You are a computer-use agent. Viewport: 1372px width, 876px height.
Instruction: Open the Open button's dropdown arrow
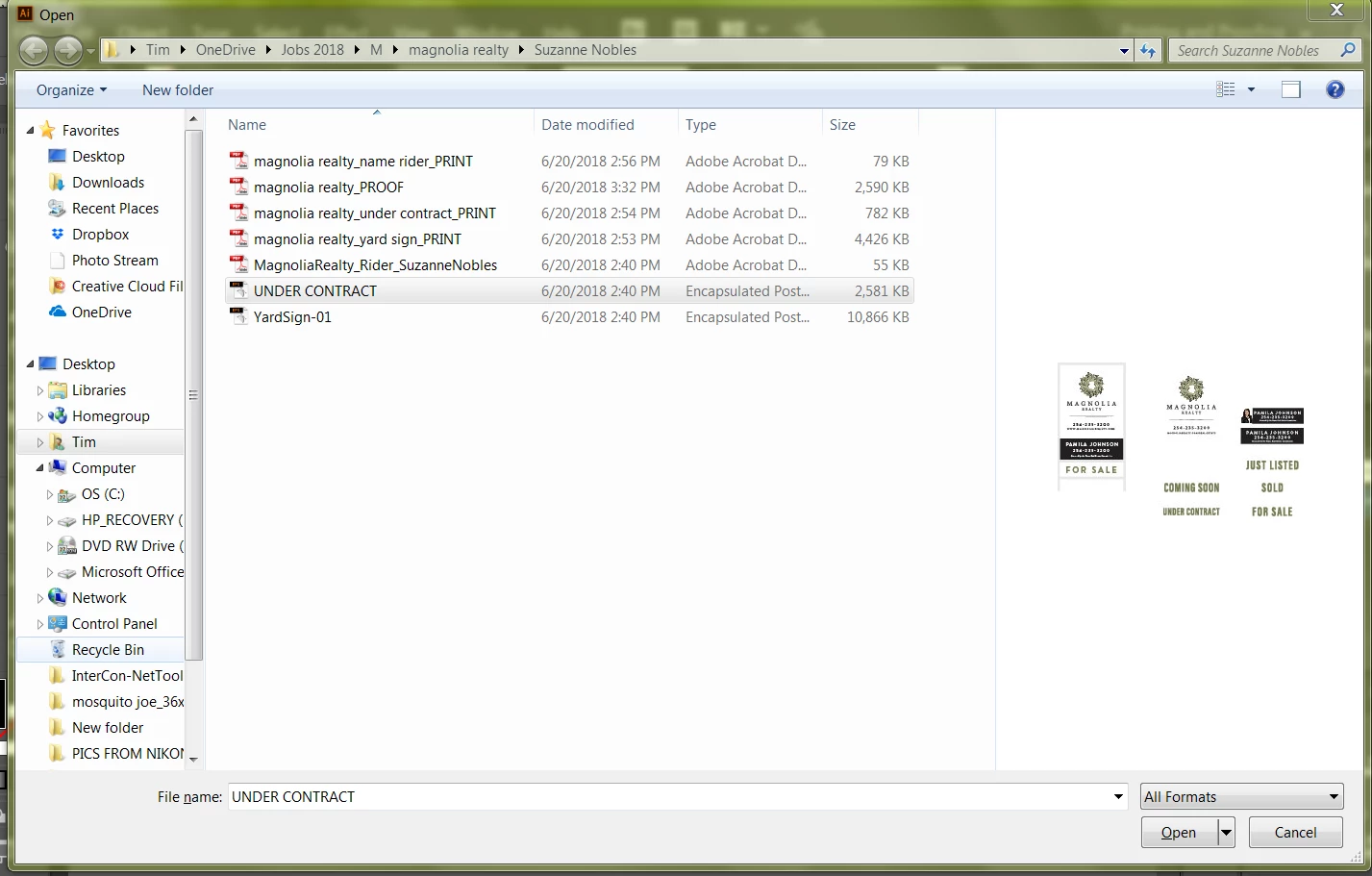pyautogui.click(x=1226, y=832)
